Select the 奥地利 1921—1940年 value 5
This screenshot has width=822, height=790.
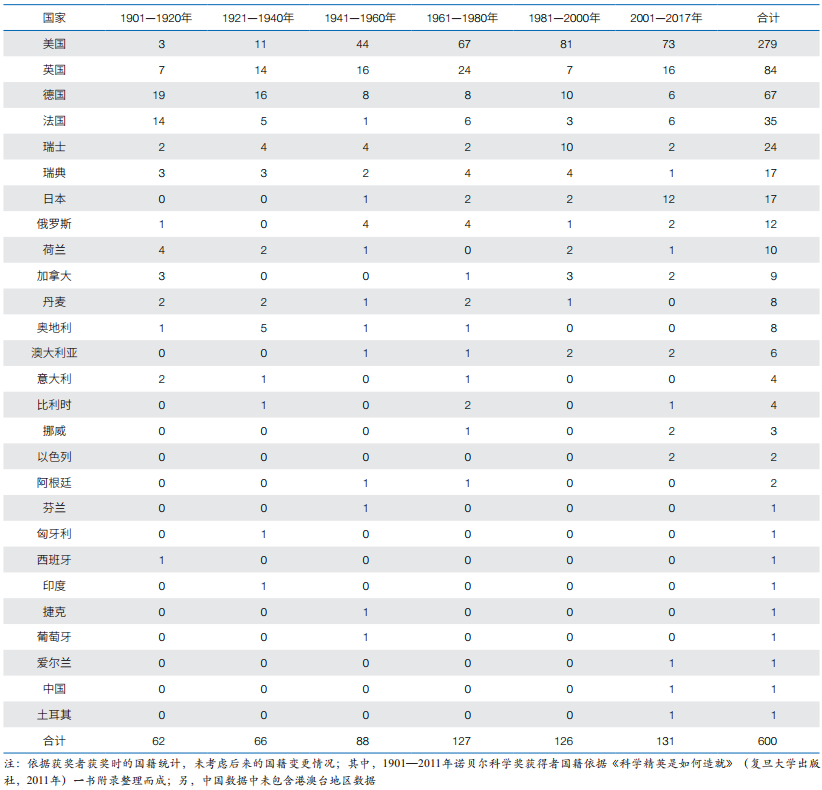point(264,328)
